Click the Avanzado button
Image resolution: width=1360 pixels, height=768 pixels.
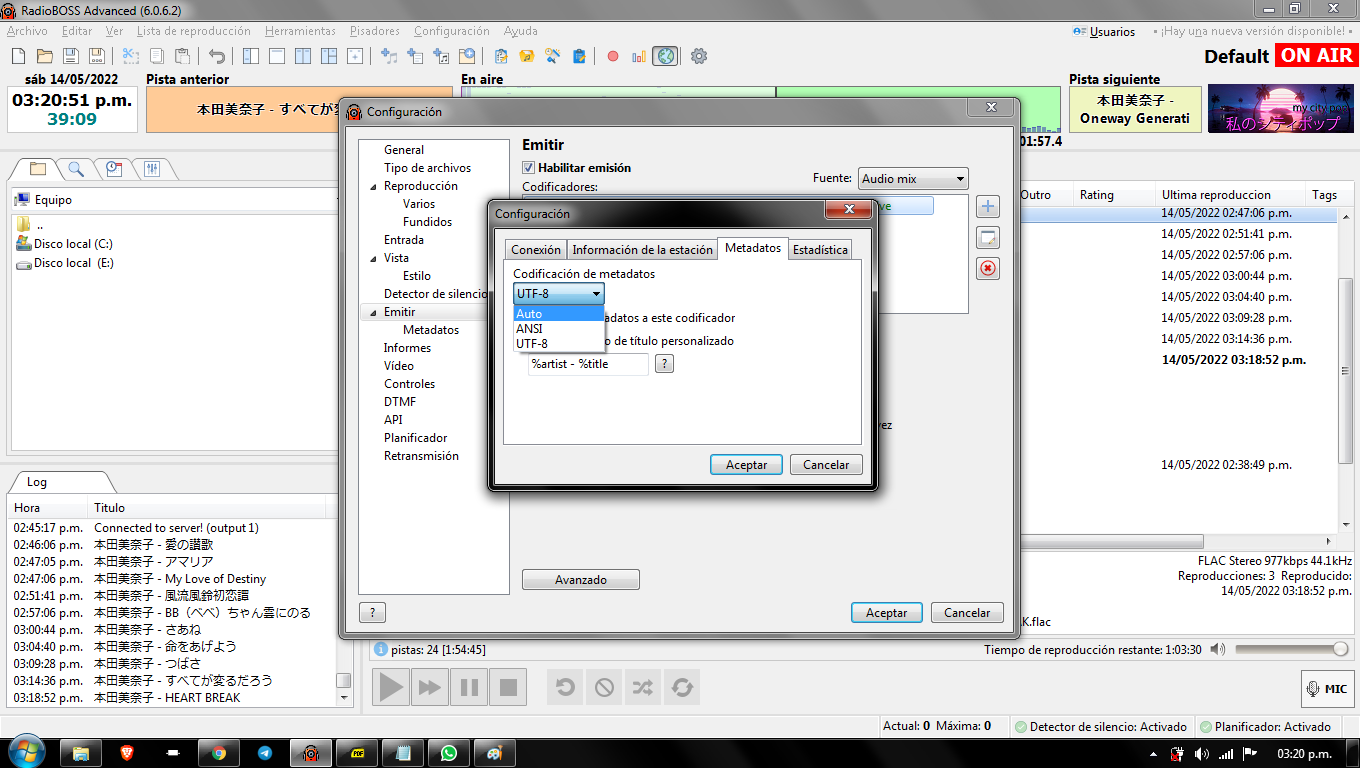pos(581,580)
